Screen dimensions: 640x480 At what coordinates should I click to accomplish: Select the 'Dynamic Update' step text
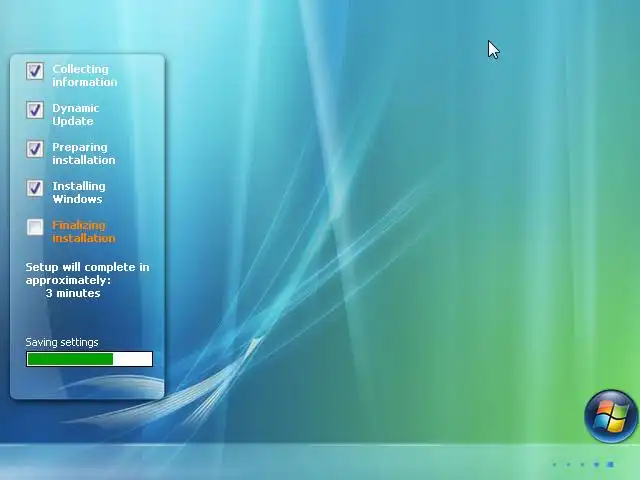click(76, 115)
